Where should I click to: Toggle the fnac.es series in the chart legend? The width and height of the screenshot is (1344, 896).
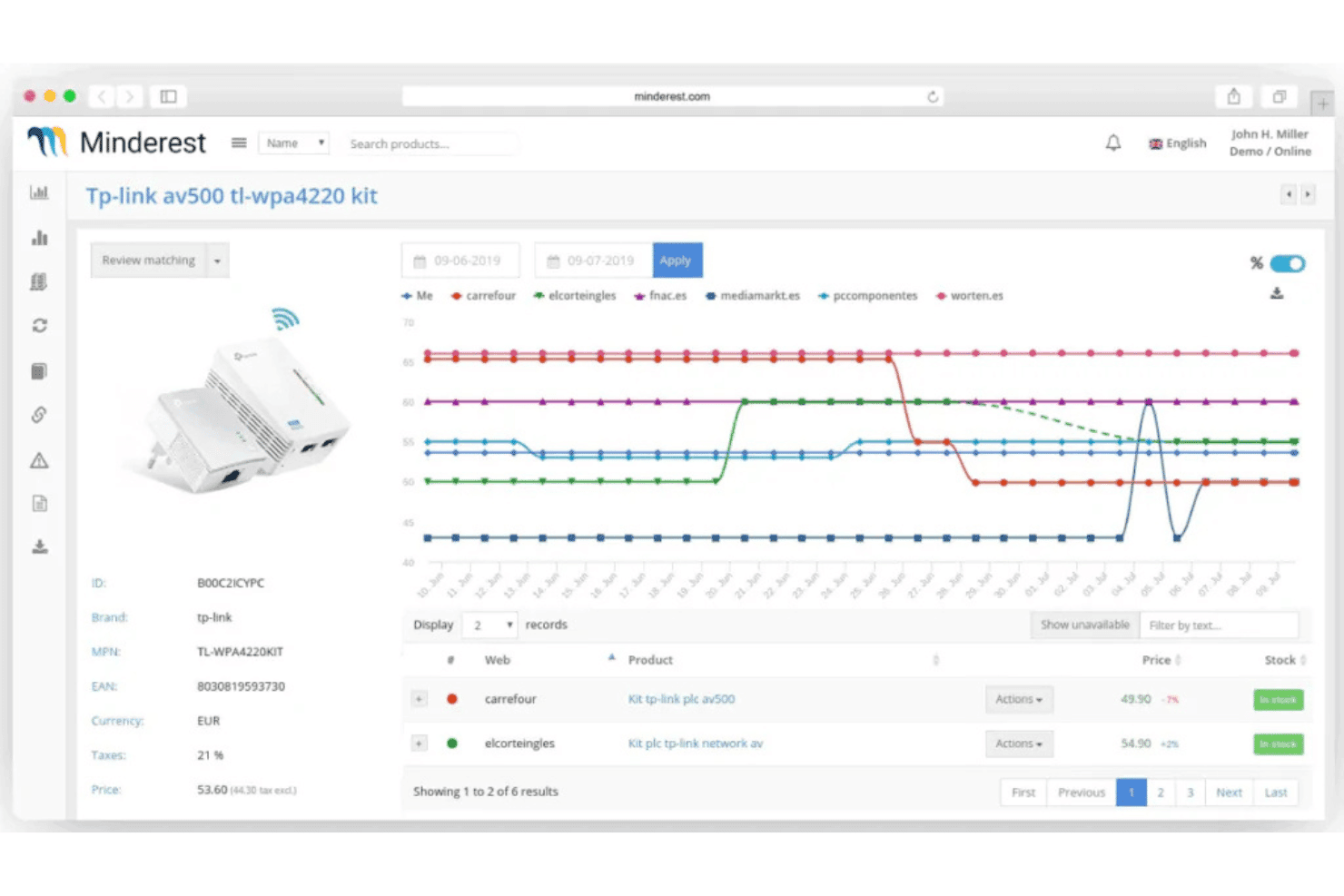(660, 296)
